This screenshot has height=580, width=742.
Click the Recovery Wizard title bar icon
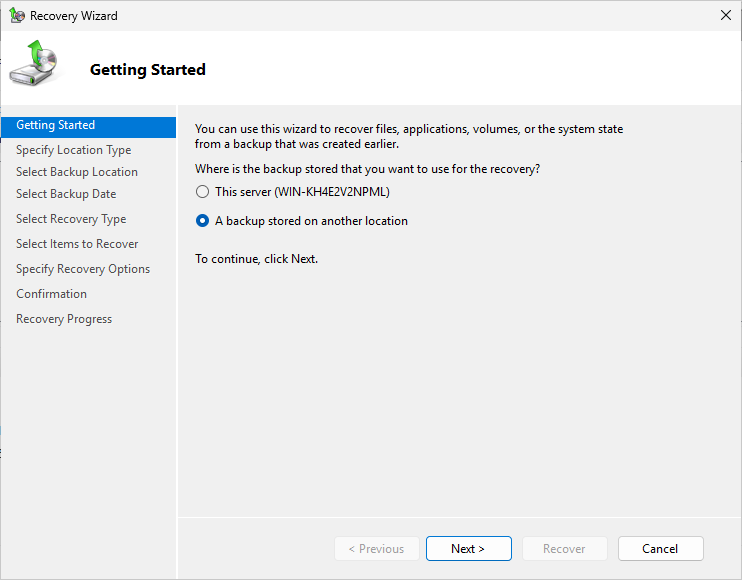17,16
